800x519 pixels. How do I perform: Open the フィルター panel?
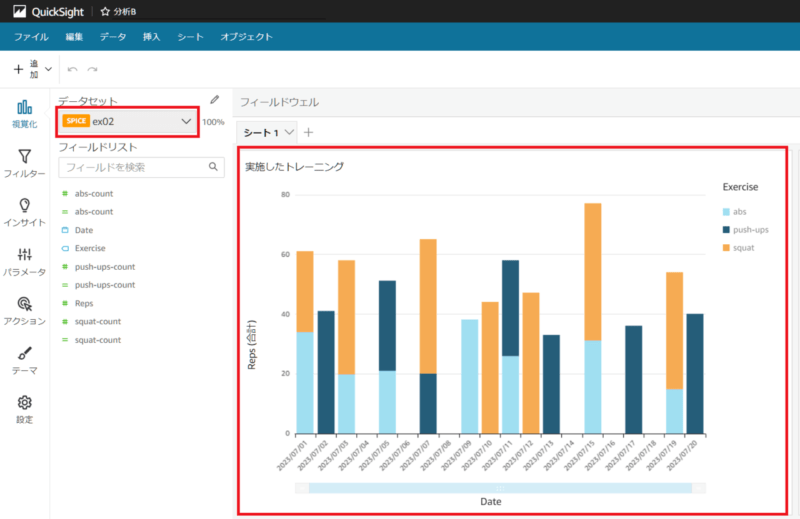tap(24, 163)
